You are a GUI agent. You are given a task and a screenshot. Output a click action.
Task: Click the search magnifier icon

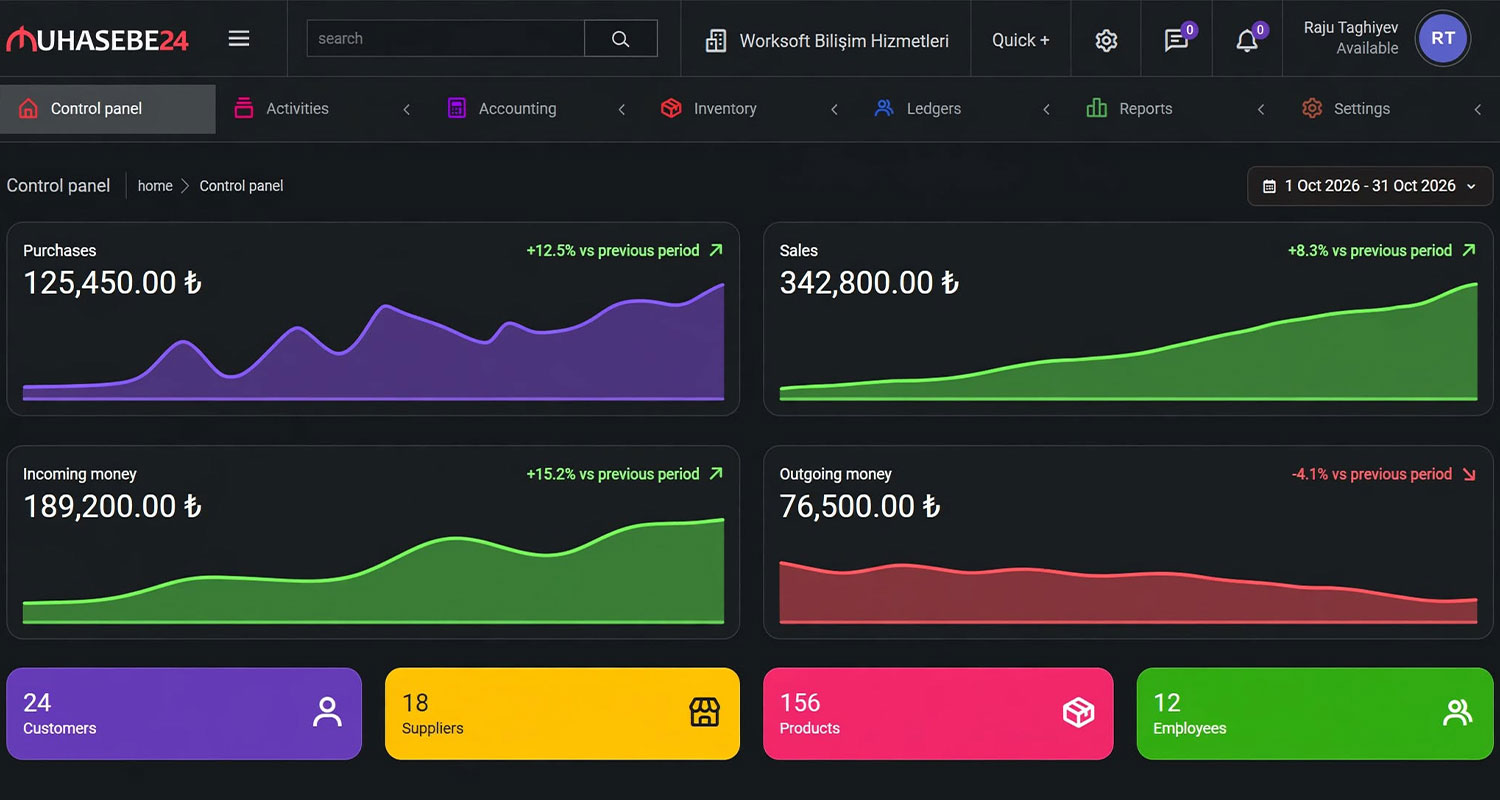tap(621, 39)
